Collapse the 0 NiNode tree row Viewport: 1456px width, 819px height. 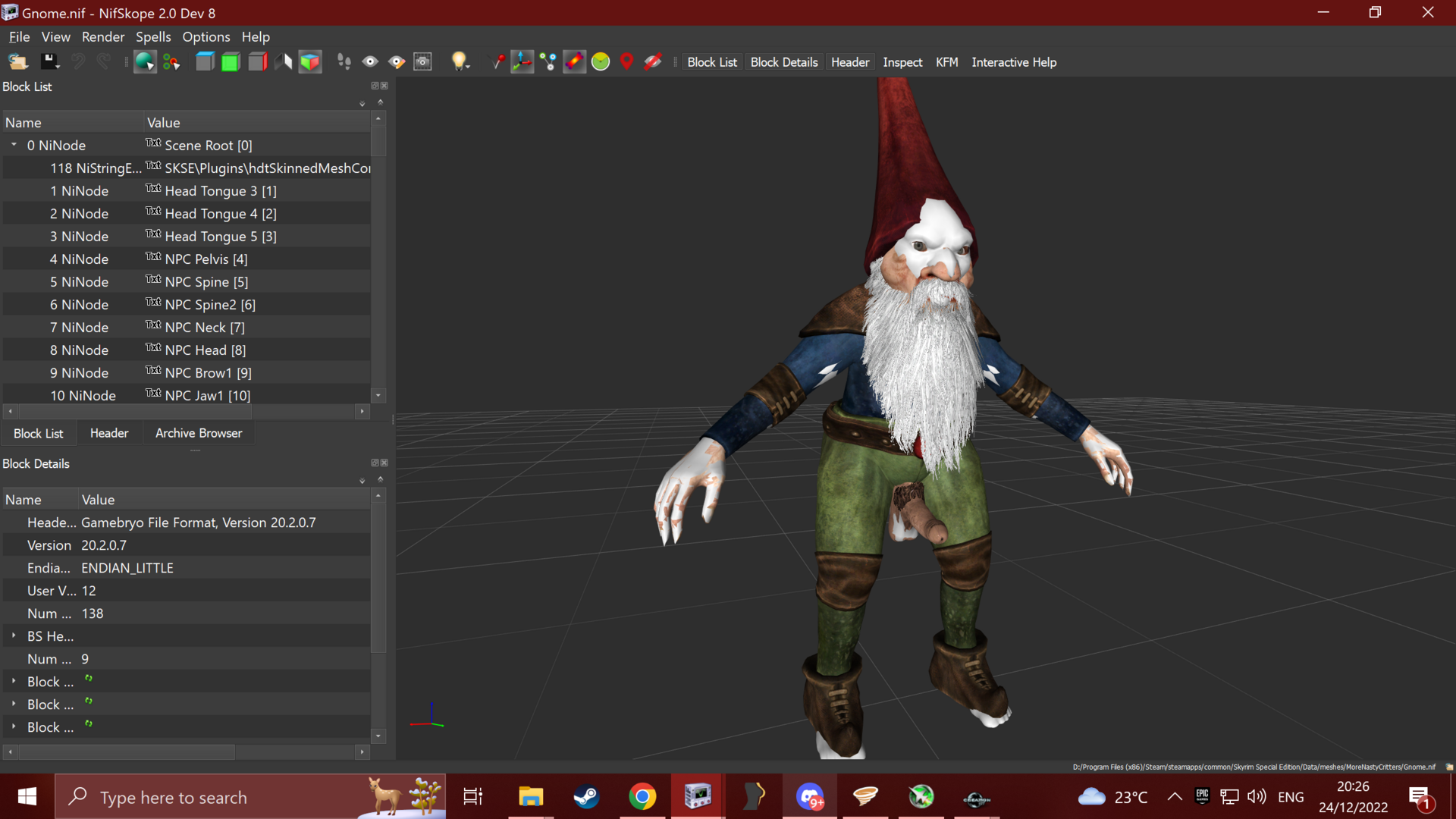coord(14,145)
